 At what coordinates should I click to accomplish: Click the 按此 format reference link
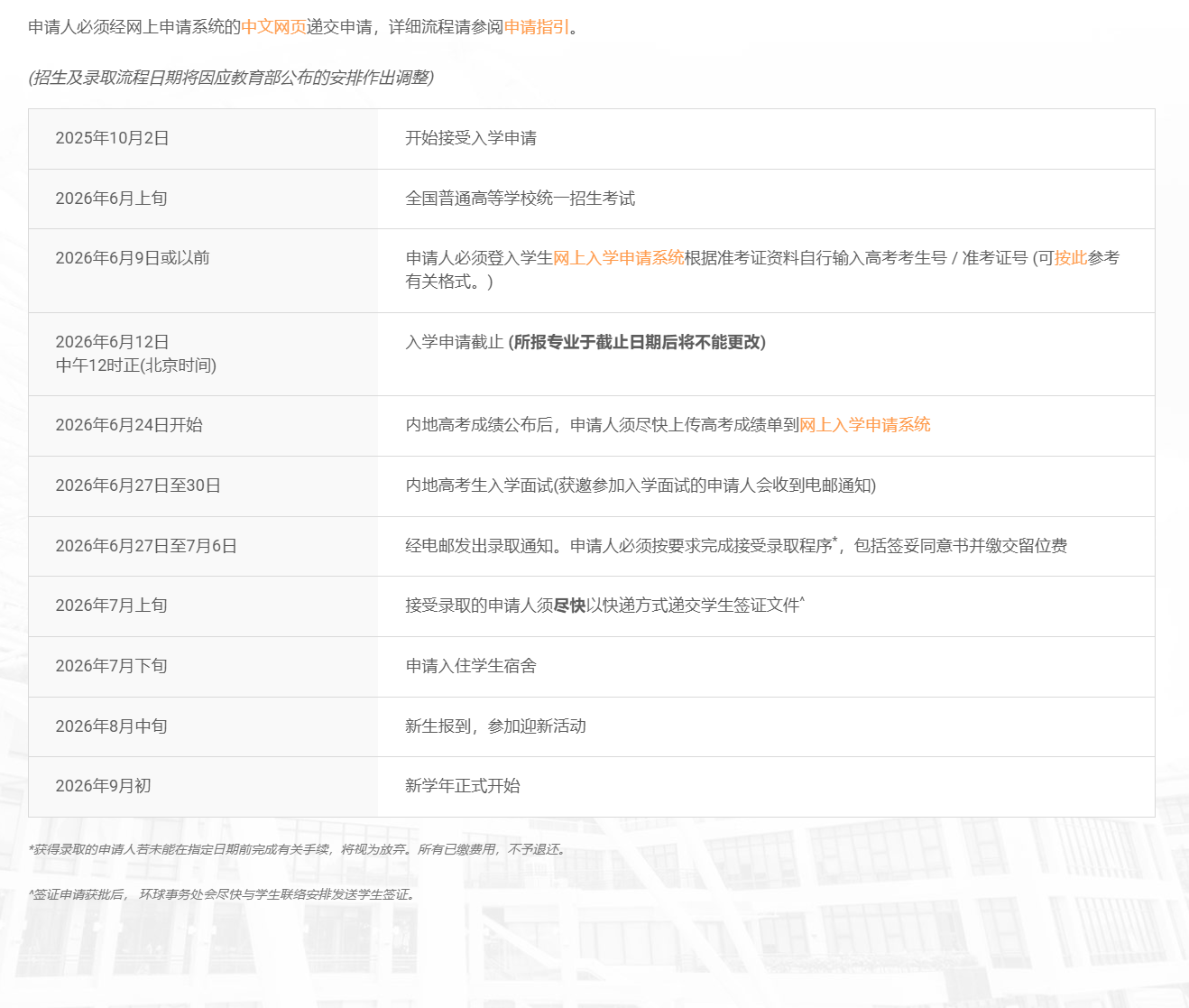(x=1070, y=258)
